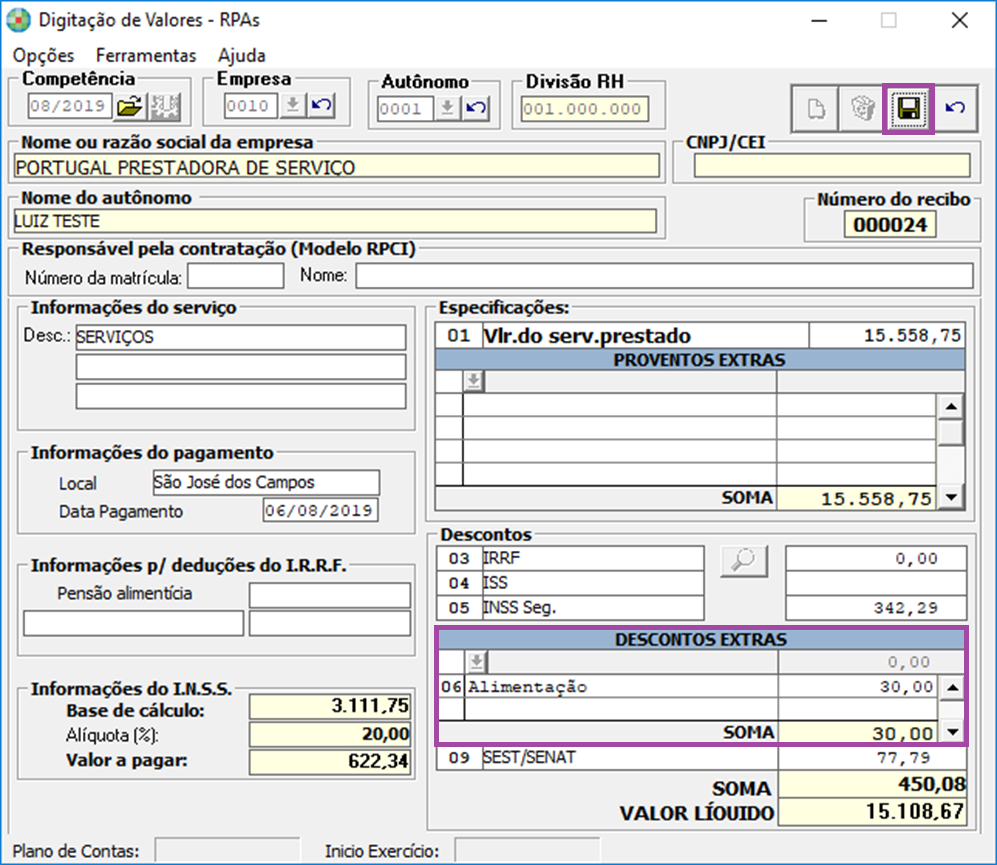The width and height of the screenshot is (997, 865).
Task: Click the Plano de Contas field
Action: (x=227, y=850)
